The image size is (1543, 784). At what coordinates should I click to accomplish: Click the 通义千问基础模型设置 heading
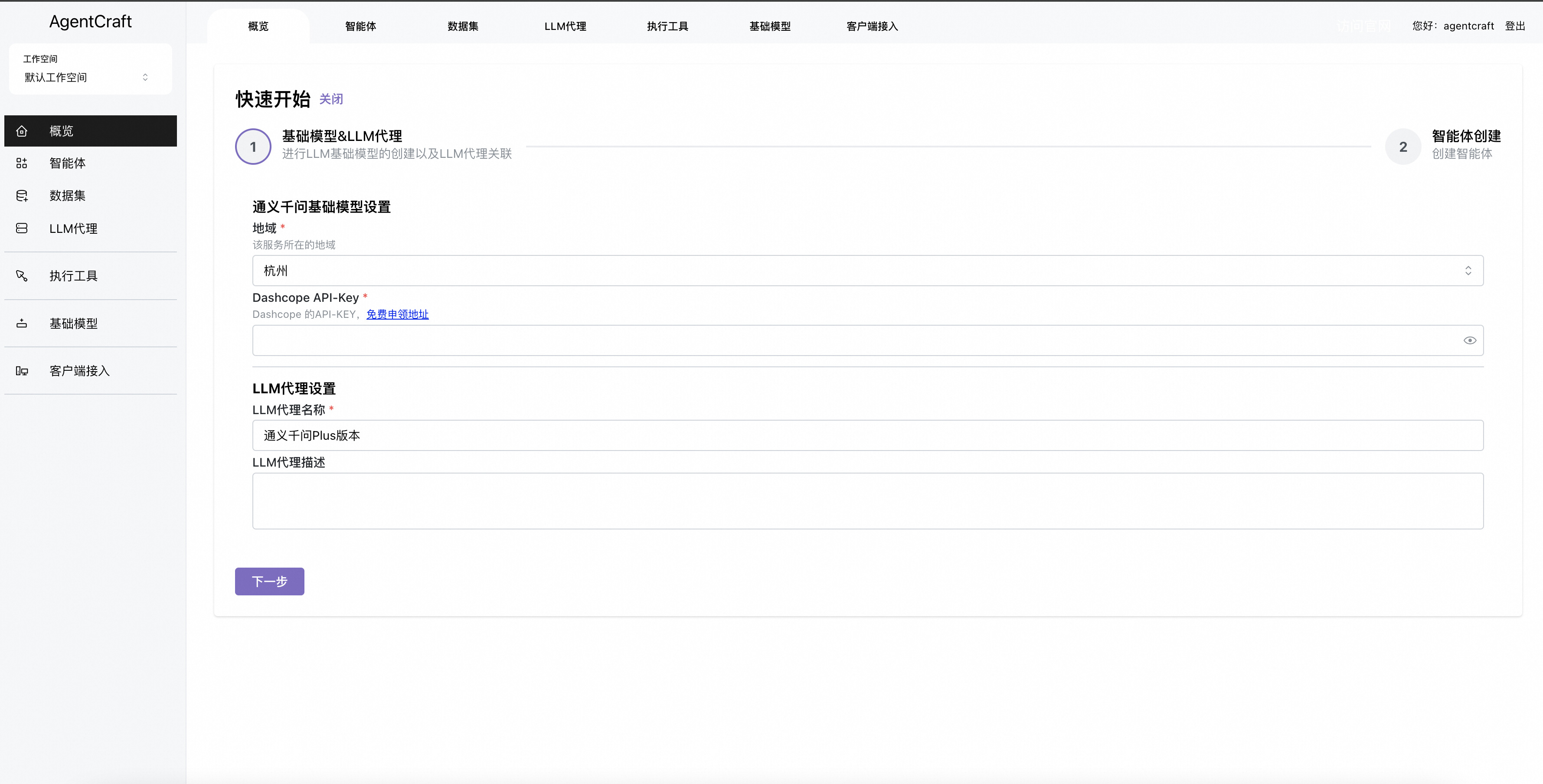point(322,207)
